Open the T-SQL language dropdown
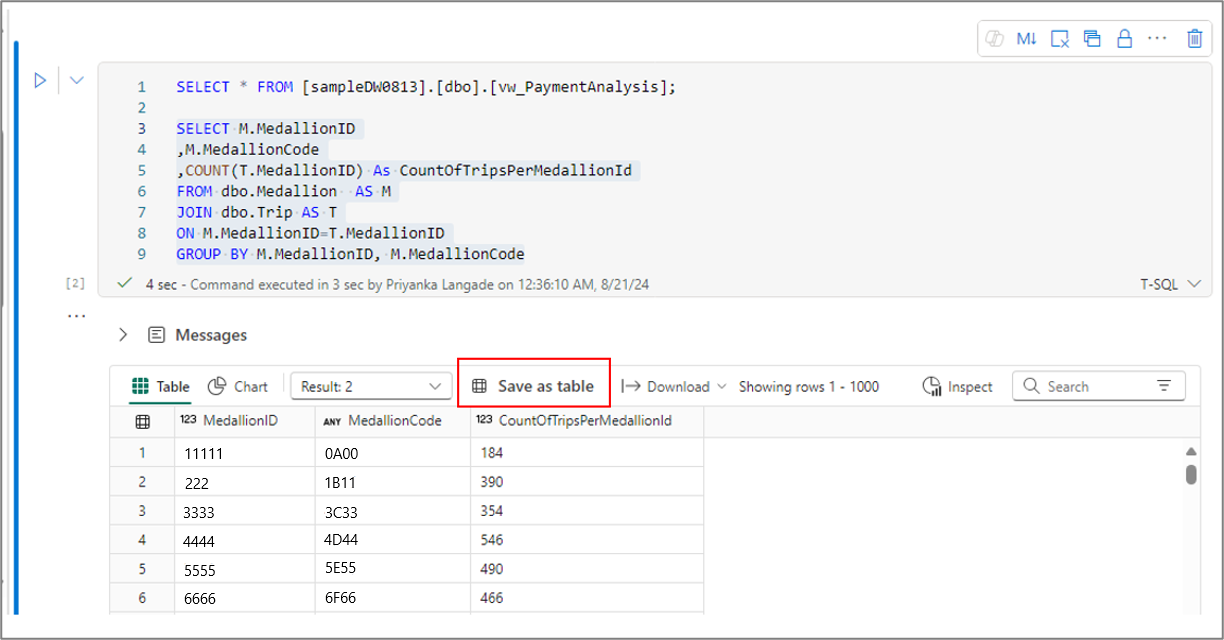This screenshot has width=1224, height=640. [1170, 284]
